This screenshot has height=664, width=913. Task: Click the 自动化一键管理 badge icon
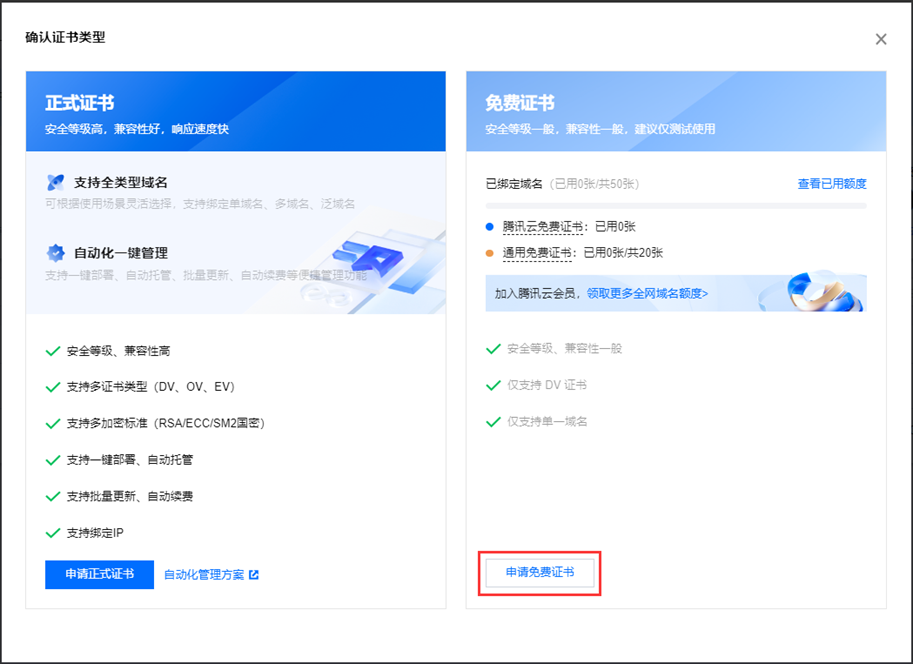[x=55, y=253]
